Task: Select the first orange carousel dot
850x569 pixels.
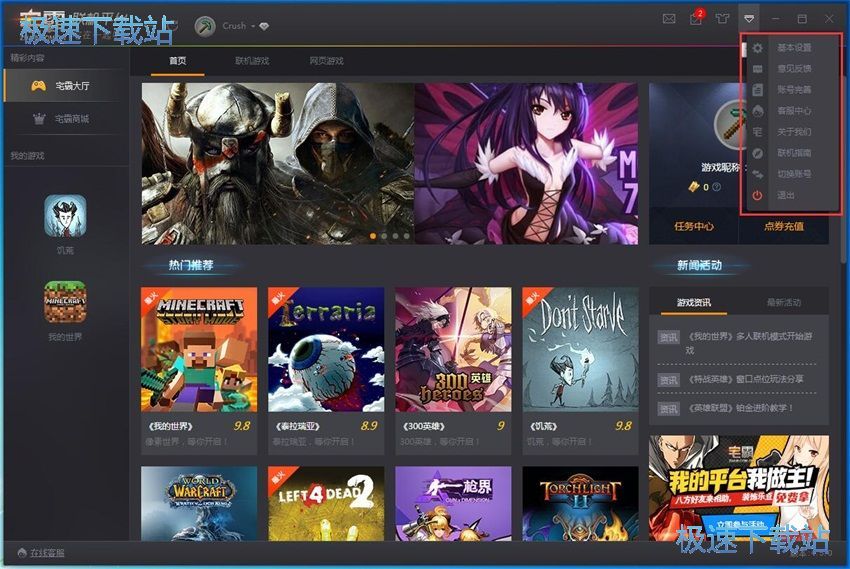Action: tap(373, 236)
